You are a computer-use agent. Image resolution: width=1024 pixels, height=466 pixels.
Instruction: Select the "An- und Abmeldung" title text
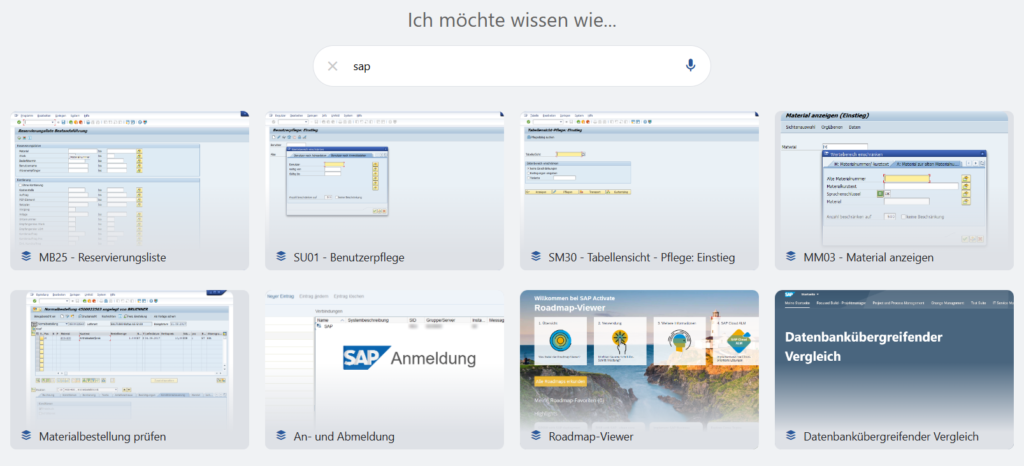[x=344, y=437]
